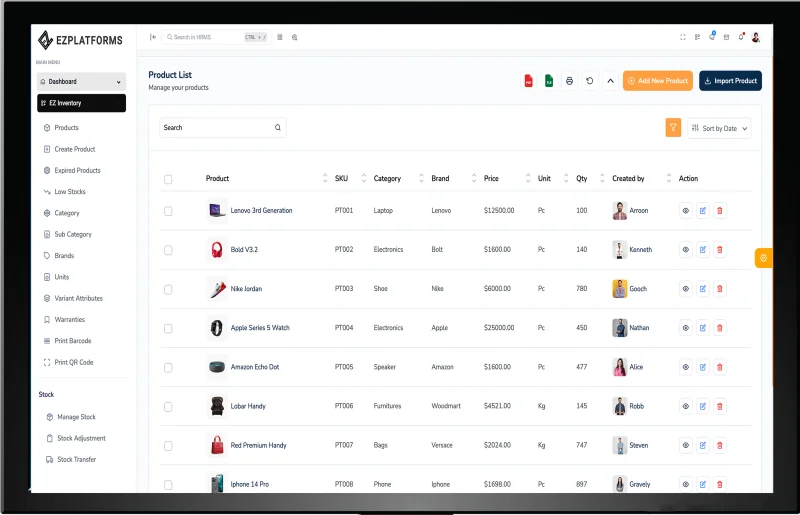Image resolution: width=800 pixels, height=515 pixels.
Task: View Lenovo 3rd Generation with eye icon
Action: click(686, 210)
